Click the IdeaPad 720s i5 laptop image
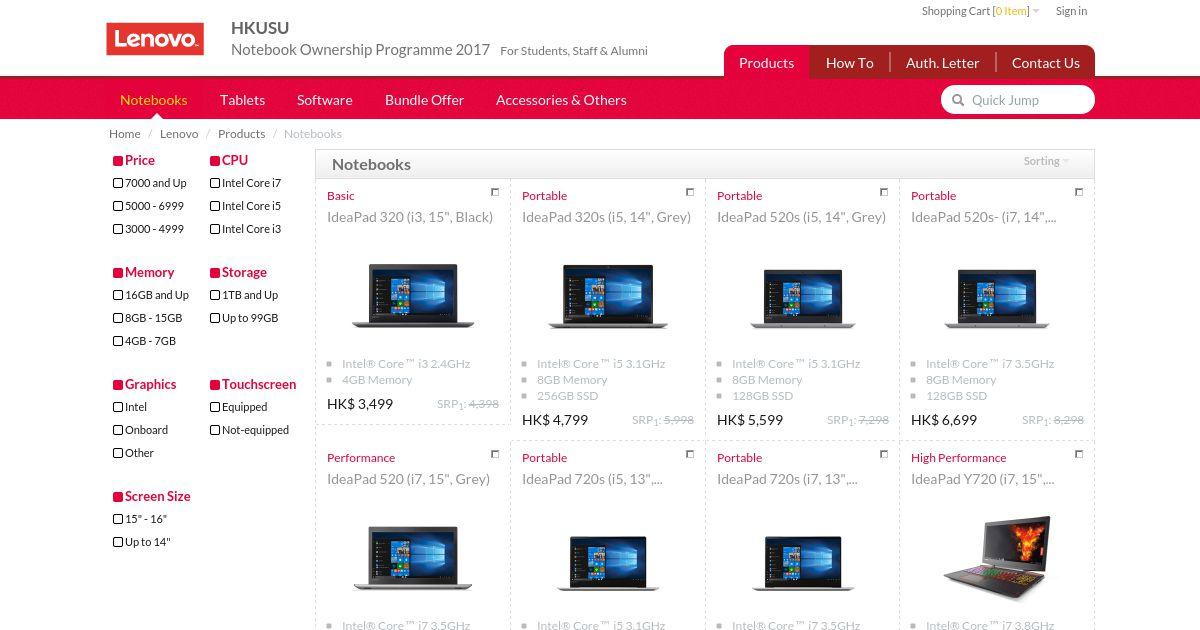Image resolution: width=1200 pixels, height=630 pixels. [608, 562]
